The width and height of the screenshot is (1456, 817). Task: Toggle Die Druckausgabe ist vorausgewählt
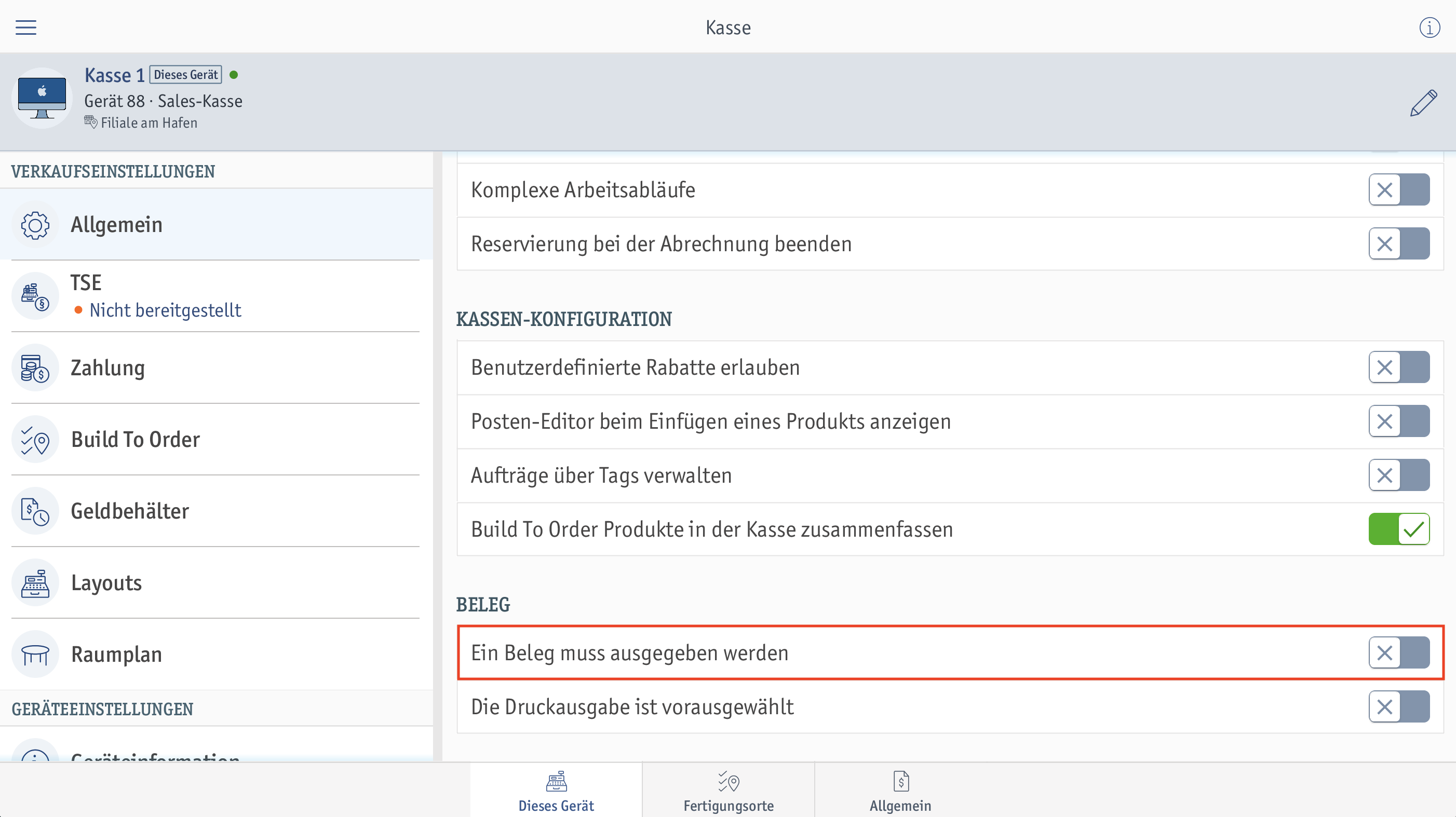pyautogui.click(x=1399, y=707)
